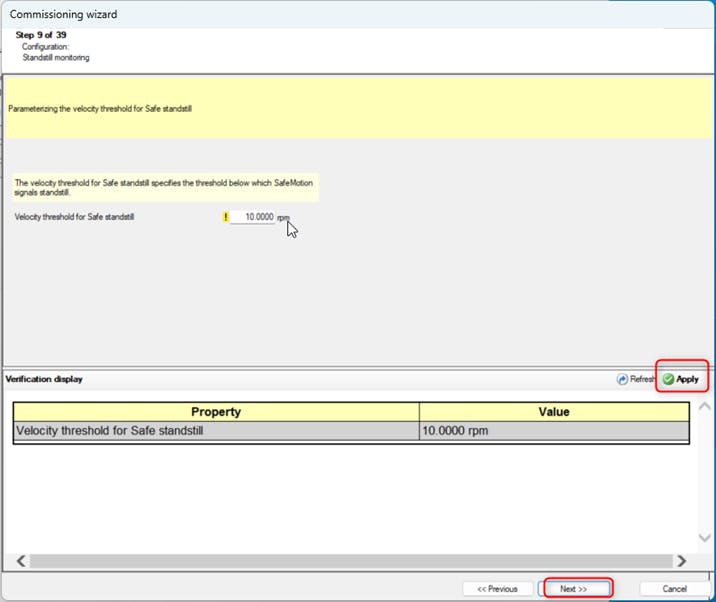Cancel the commissioning wizard
The height and width of the screenshot is (602, 716).
(674, 589)
